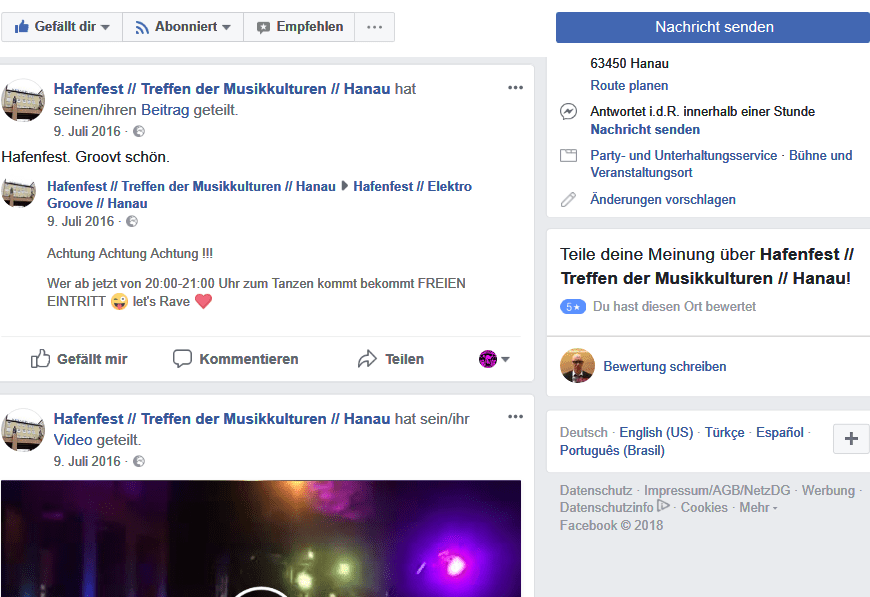Screen dimensions: 870x597
Task: Select the Empfehlen page option
Action: coord(299,27)
